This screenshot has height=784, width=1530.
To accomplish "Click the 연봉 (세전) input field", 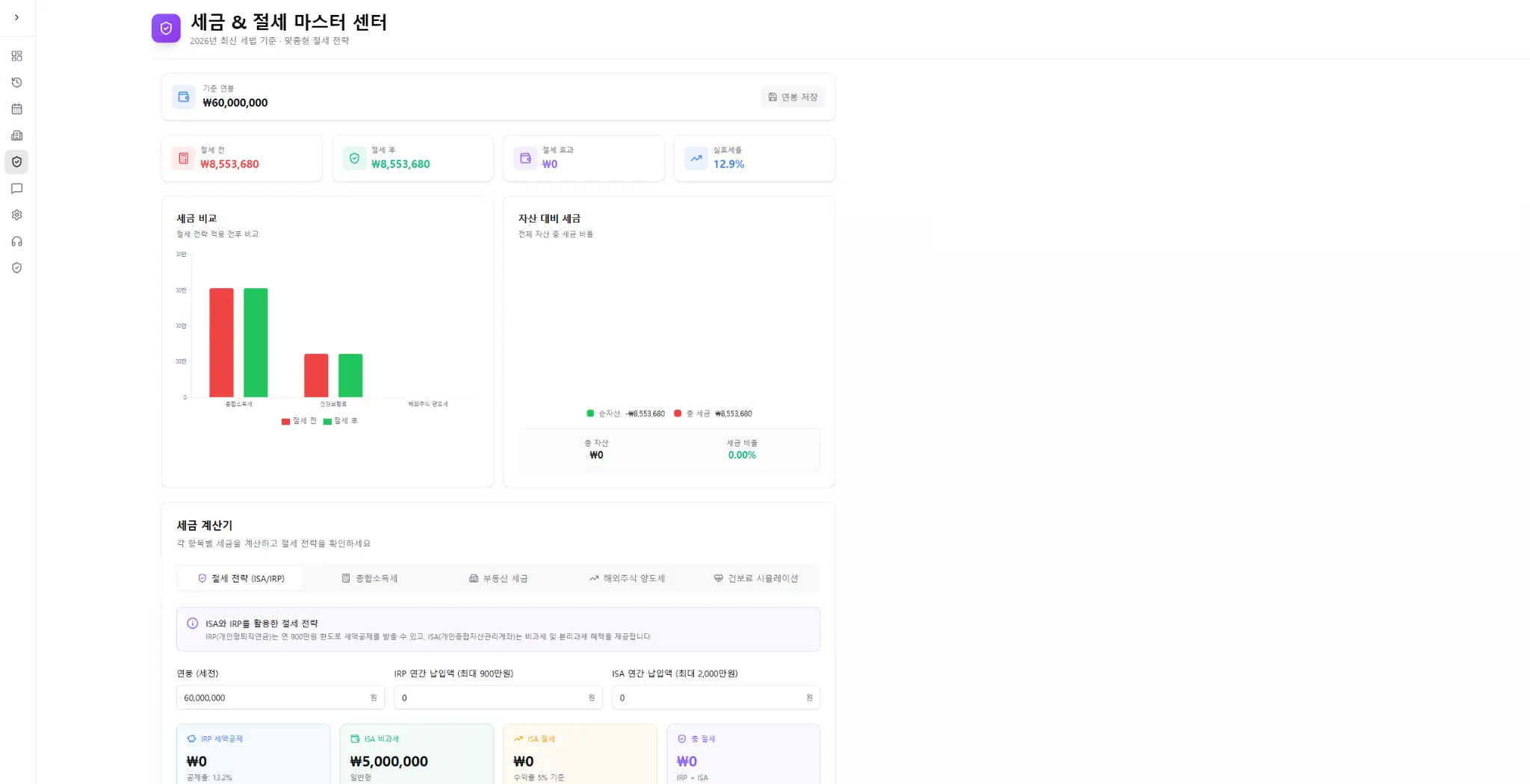I will coord(280,697).
